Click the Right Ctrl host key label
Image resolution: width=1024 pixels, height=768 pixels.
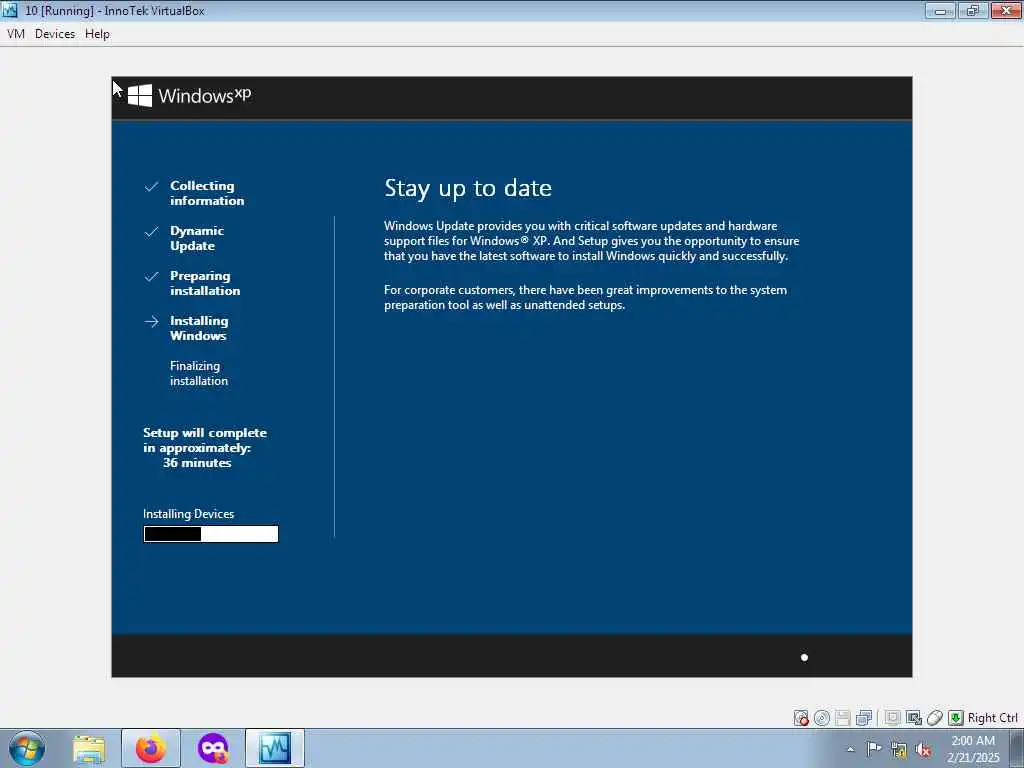993,718
